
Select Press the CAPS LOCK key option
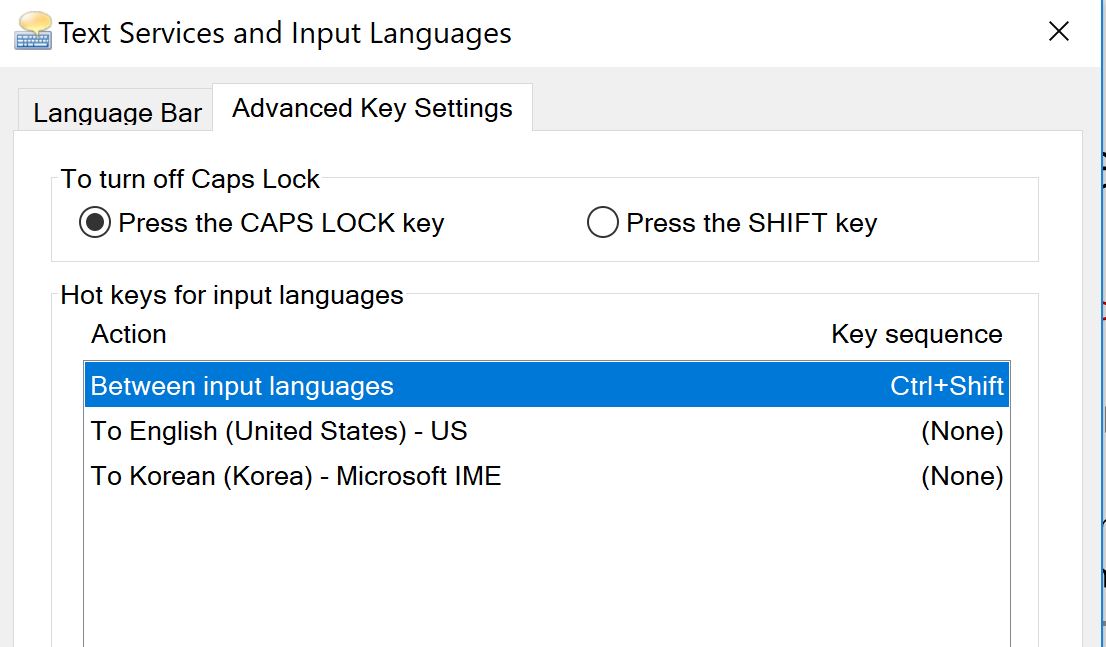point(262,223)
